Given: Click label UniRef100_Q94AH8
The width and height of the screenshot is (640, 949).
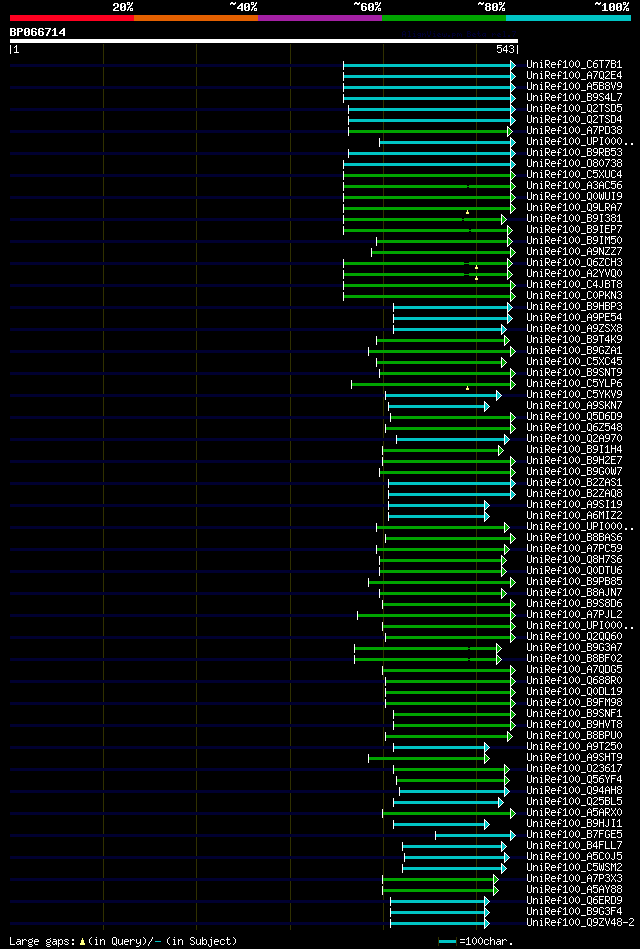Looking at the screenshot, I should 574,791.
